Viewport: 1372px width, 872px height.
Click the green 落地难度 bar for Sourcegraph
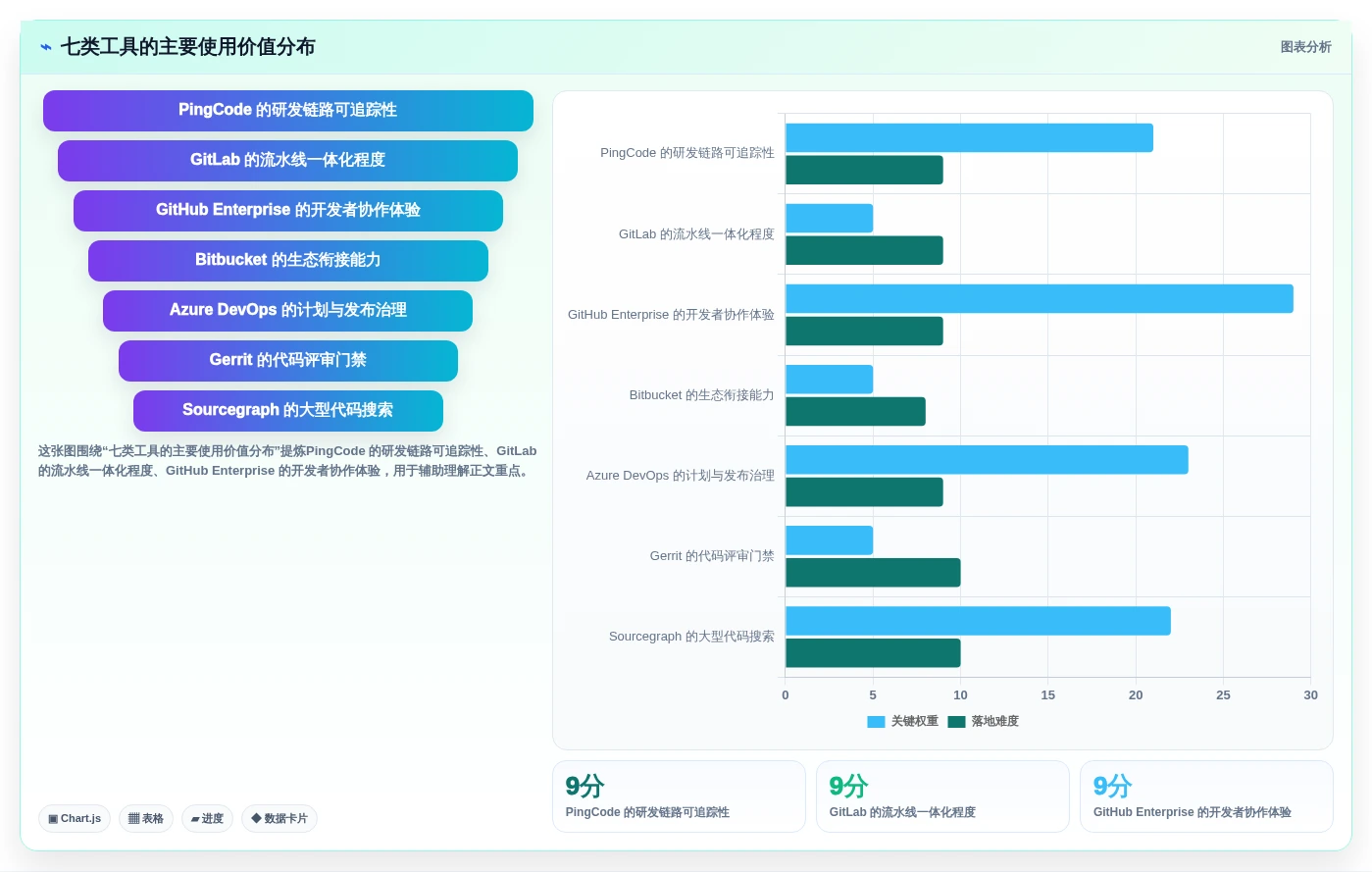pyautogui.click(x=873, y=653)
